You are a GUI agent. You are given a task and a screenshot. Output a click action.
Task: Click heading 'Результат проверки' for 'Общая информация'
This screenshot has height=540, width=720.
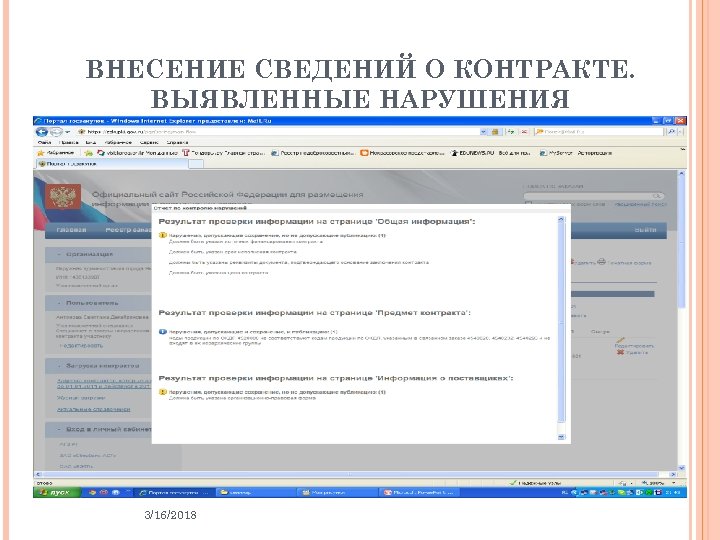[x=316, y=221]
